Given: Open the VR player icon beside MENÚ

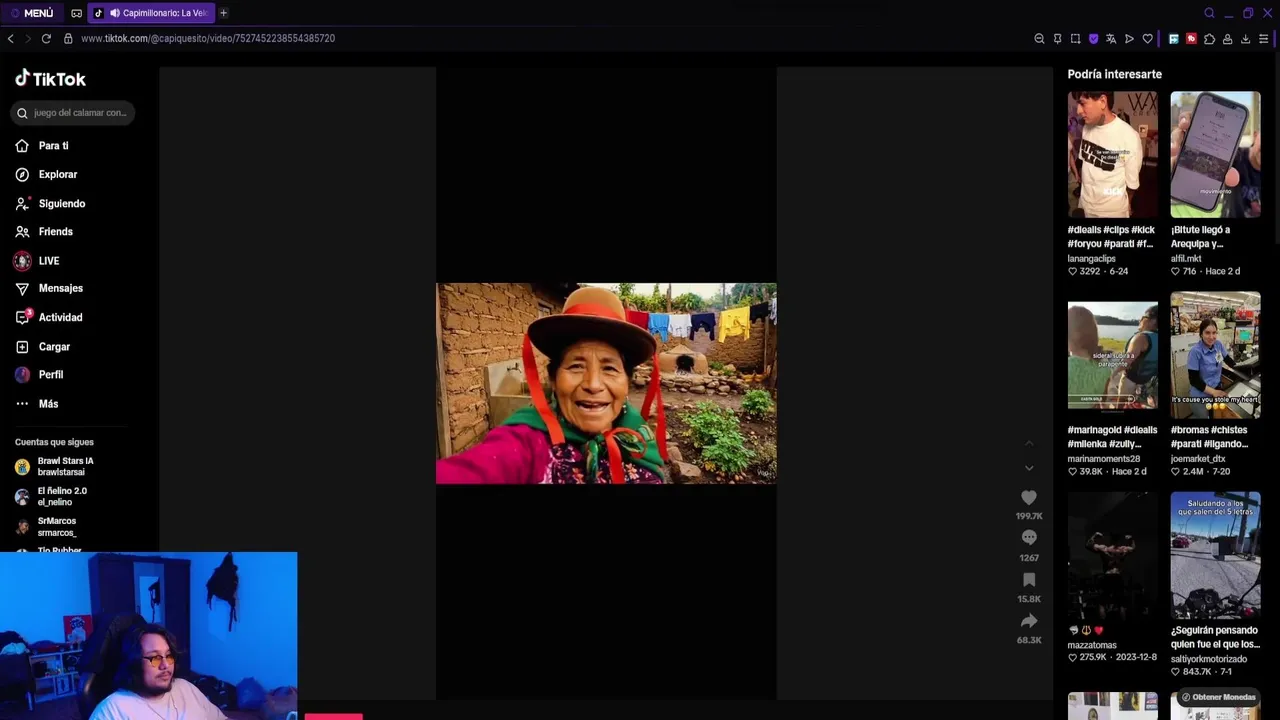Looking at the screenshot, I should [77, 13].
